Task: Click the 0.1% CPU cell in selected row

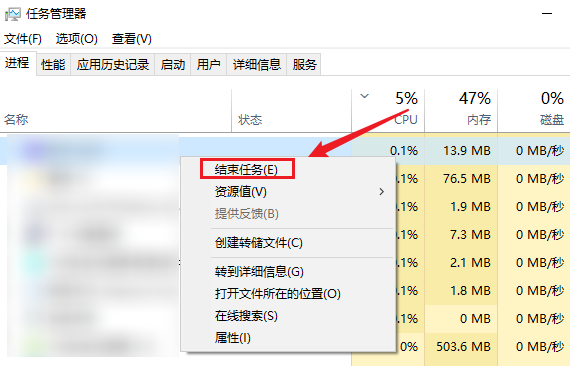Action: 388,150
